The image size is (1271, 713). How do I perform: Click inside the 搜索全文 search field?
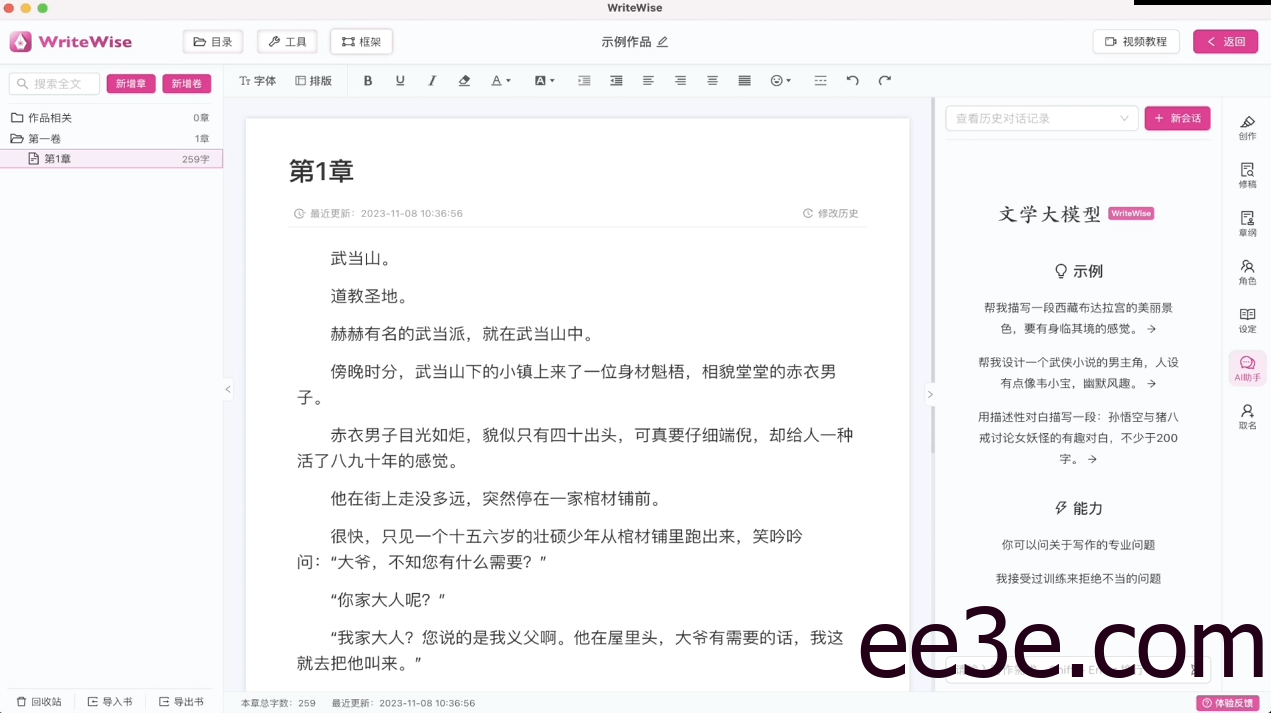coord(55,83)
